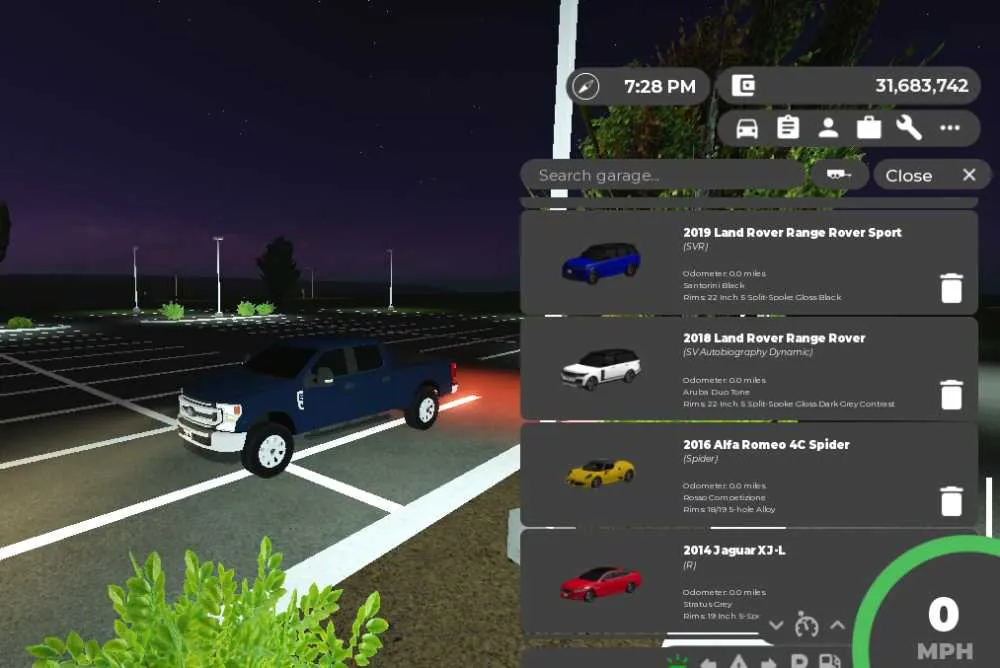The width and height of the screenshot is (1000, 668).
Task: Click the fuel pump icon
Action: coord(828,662)
